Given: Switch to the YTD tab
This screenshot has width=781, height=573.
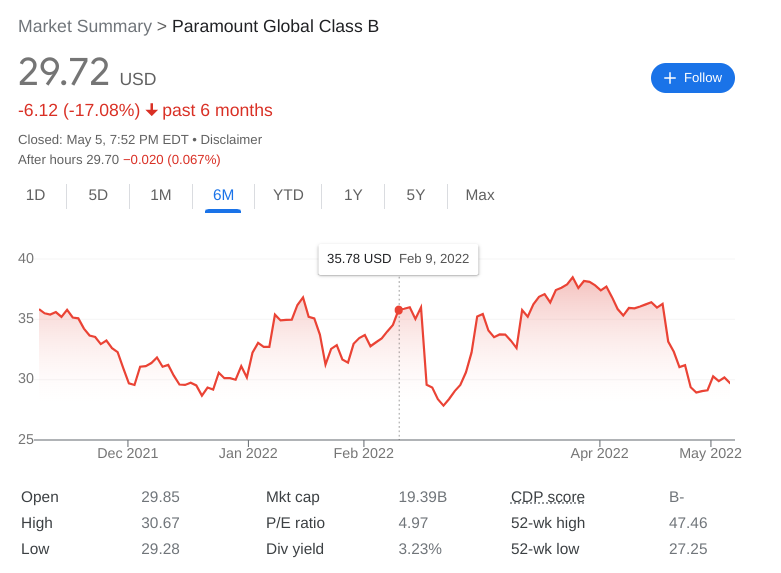Looking at the screenshot, I should [x=288, y=195].
